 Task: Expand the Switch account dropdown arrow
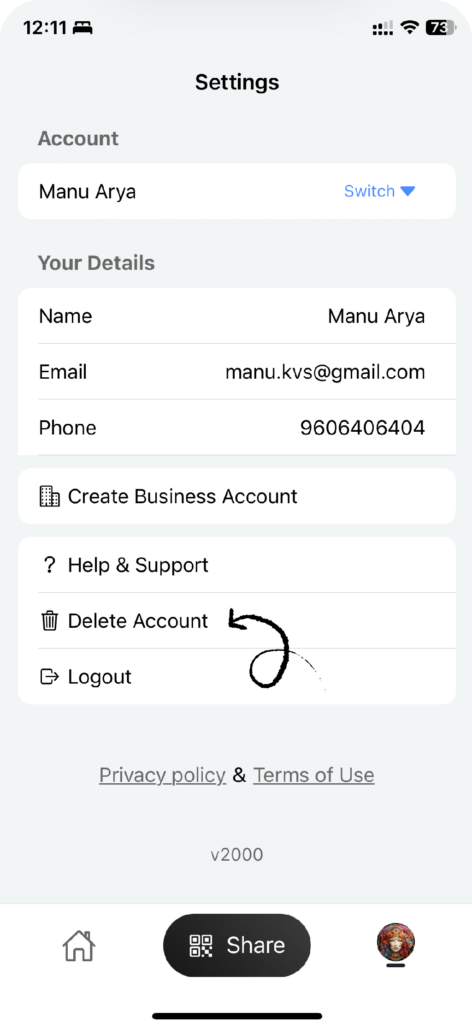coord(407,191)
